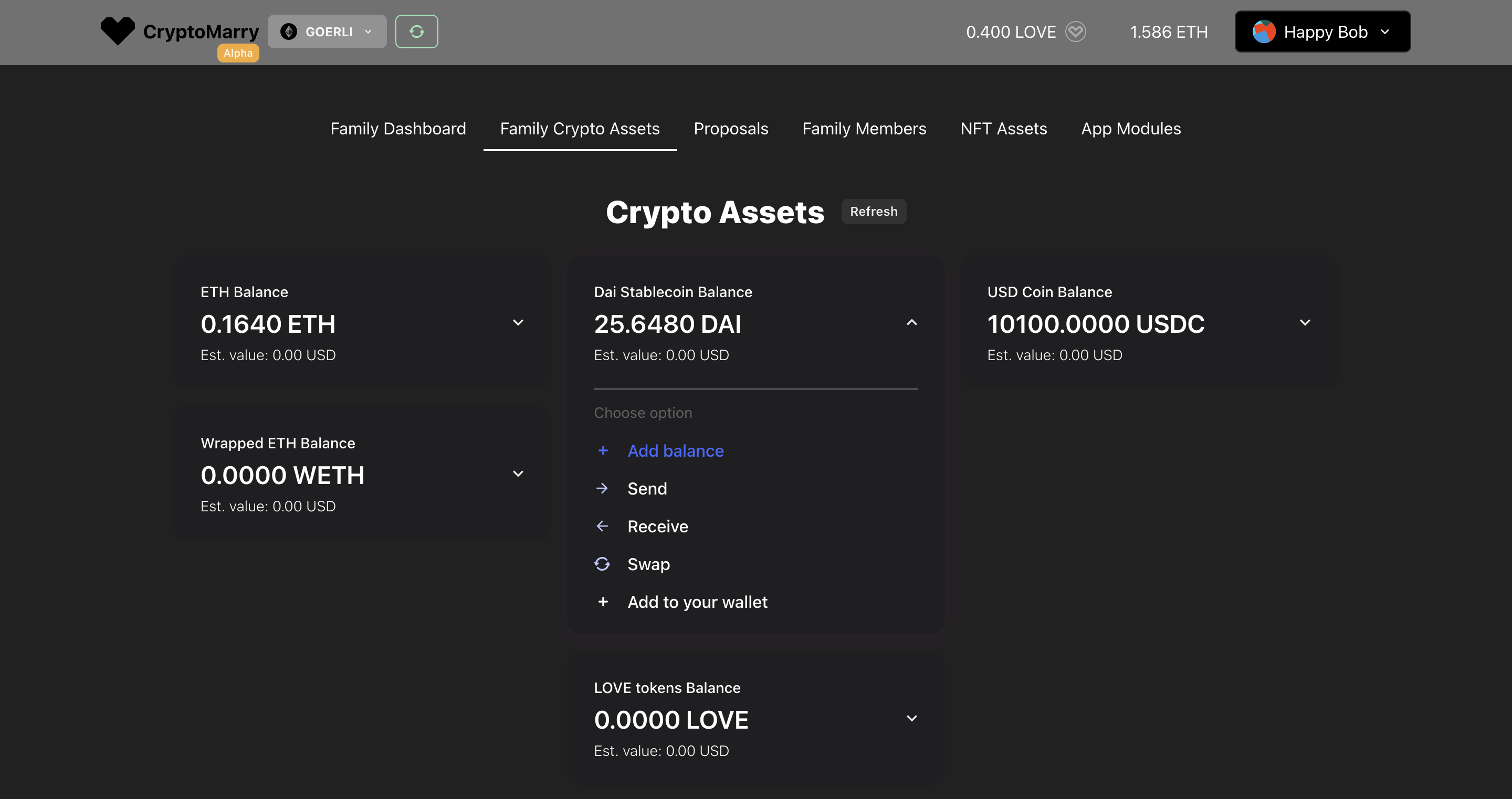This screenshot has height=799, width=1512.
Task: Click the Choose option label
Action: (643, 413)
